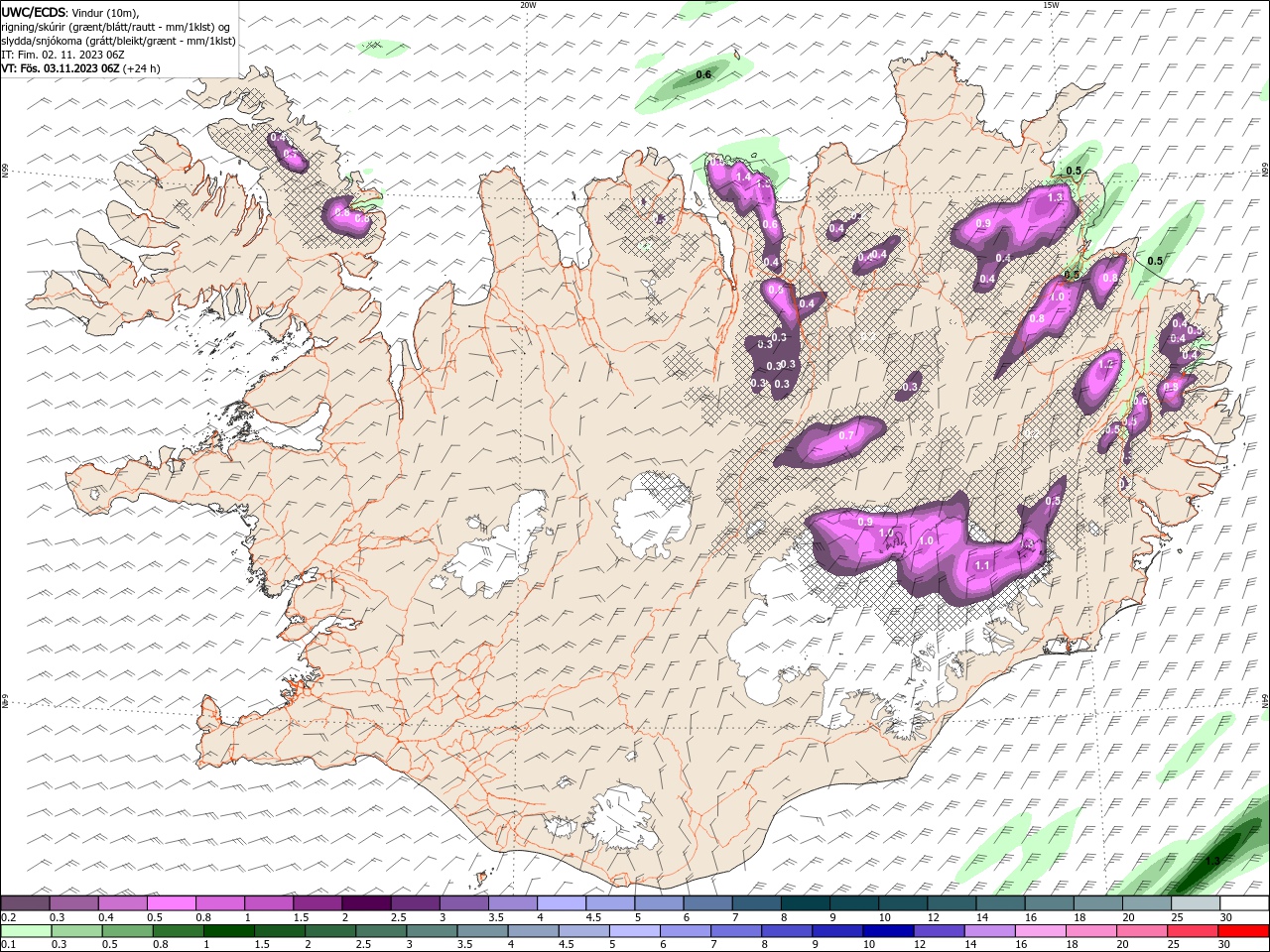Click the UWC/ECDS title text
Screen dimensions: 1270x952
click(x=34, y=12)
